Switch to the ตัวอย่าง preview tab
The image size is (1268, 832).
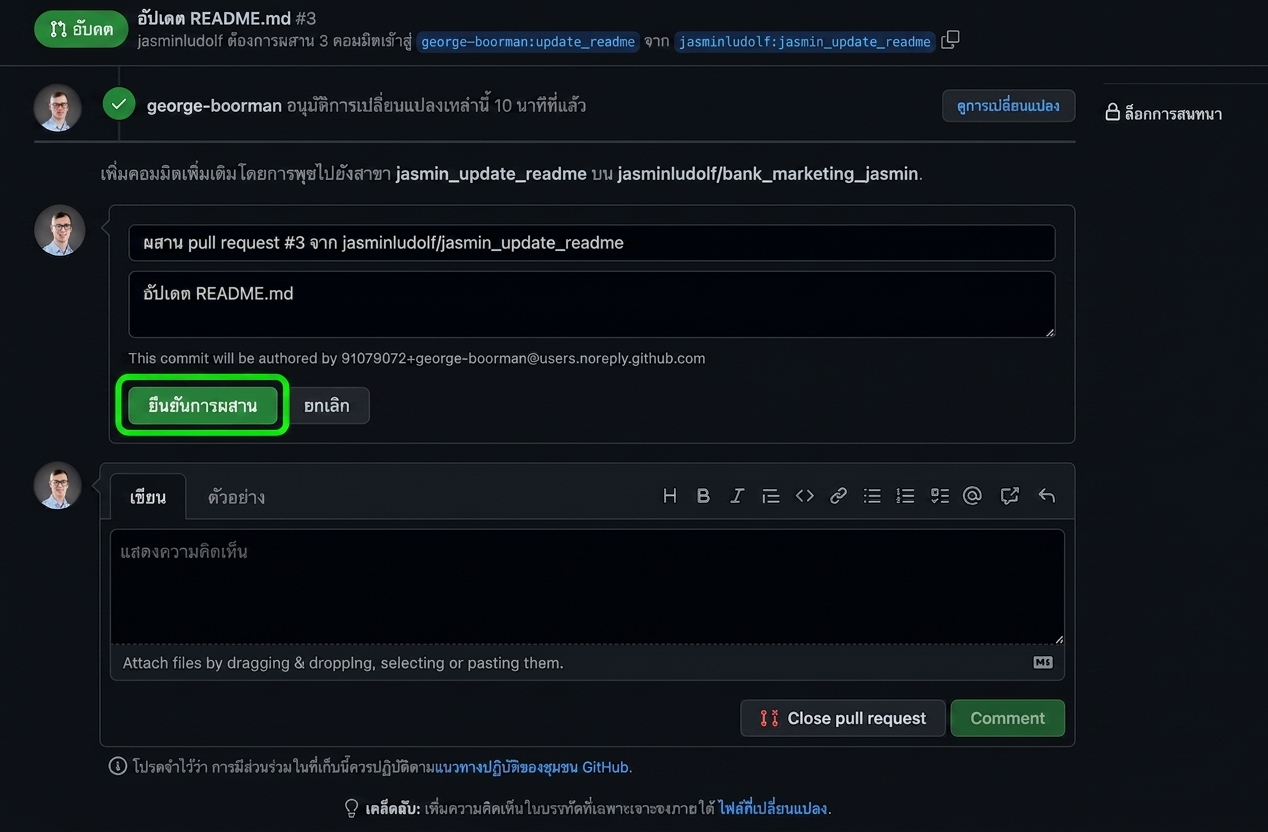pyautogui.click(x=236, y=496)
